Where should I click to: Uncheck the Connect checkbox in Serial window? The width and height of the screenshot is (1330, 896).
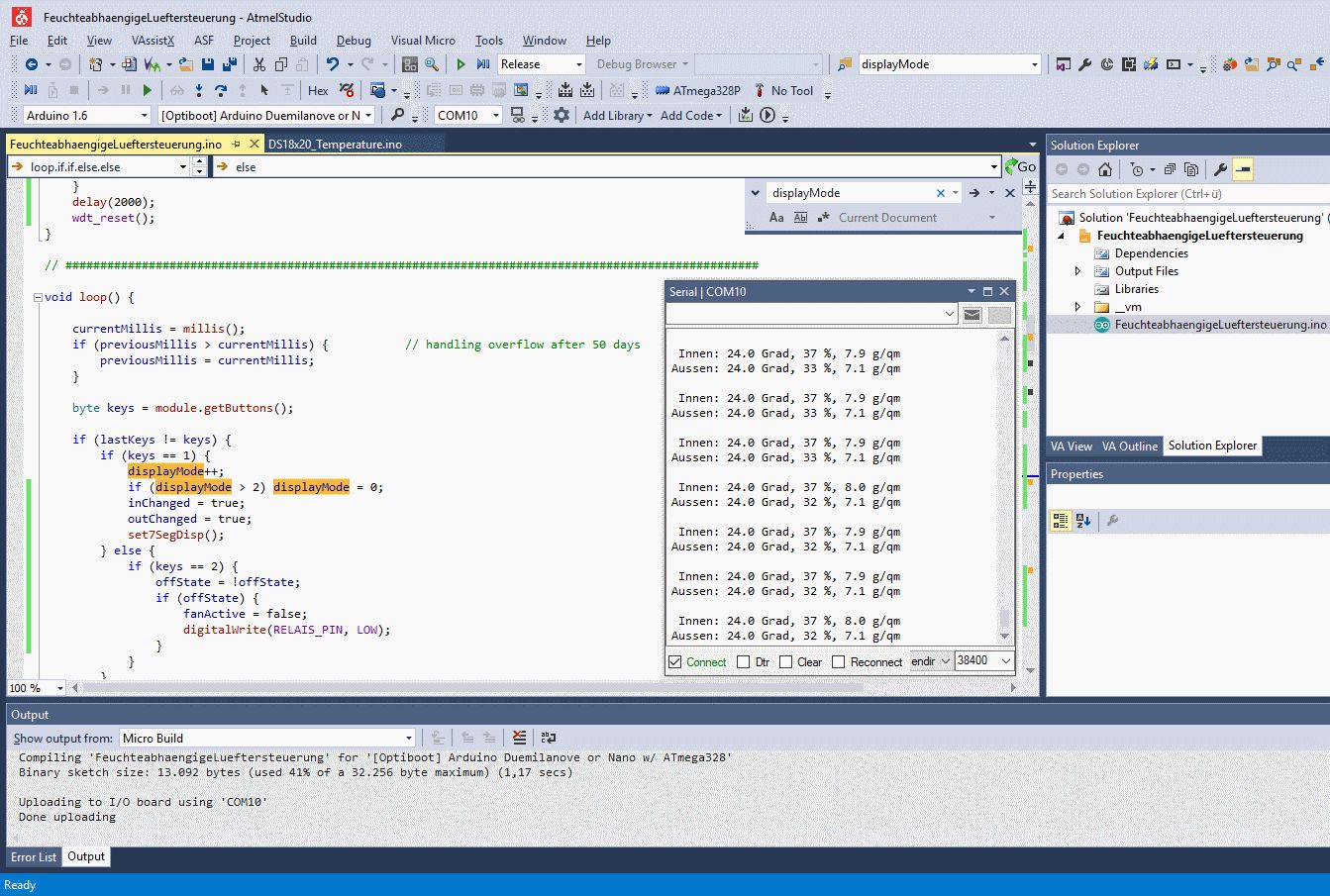[x=675, y=661]
